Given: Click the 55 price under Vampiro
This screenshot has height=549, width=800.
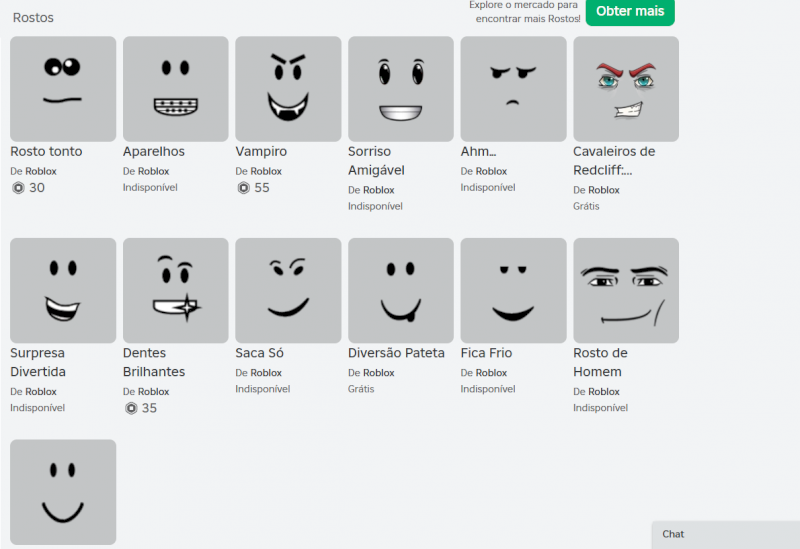Looking at the screenshot, I should (x=262, y=188).
